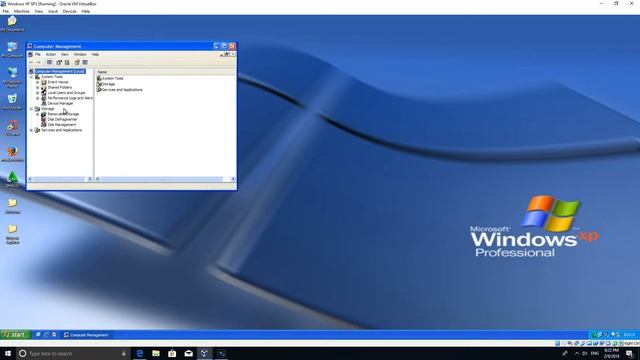Select Shared Folders in the tree
Screen dimensions: 640x360
pos(60,87)
